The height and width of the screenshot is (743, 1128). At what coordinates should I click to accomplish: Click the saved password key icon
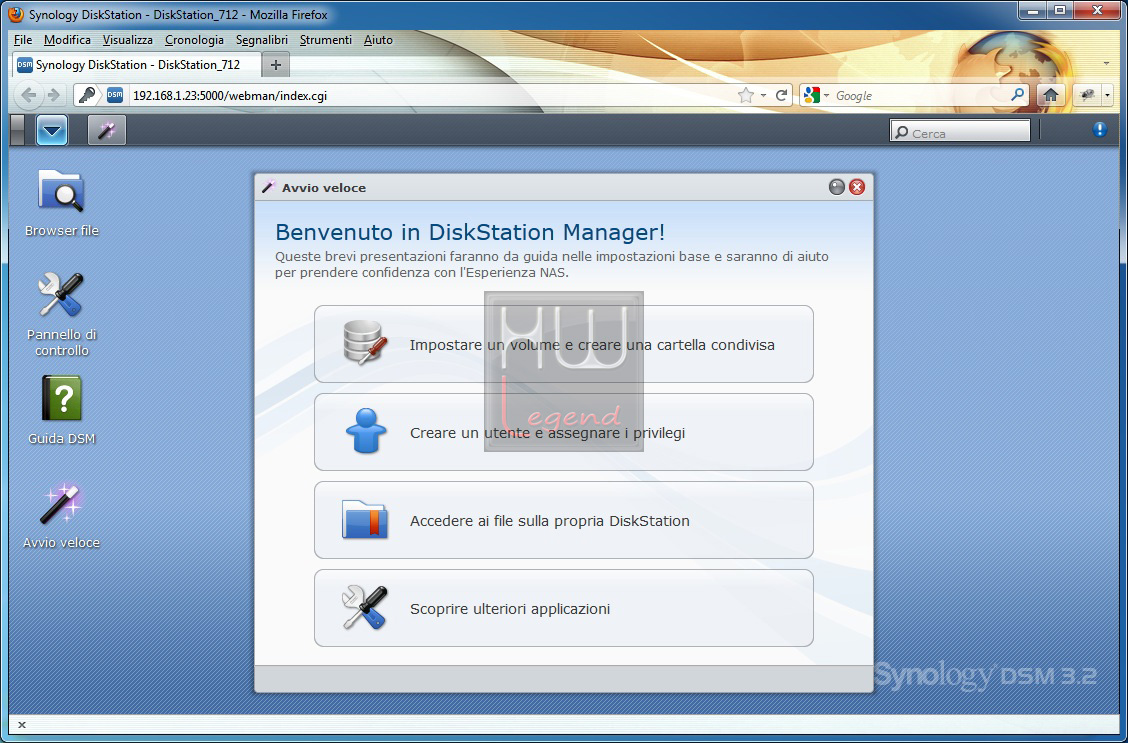click(87, 95)
